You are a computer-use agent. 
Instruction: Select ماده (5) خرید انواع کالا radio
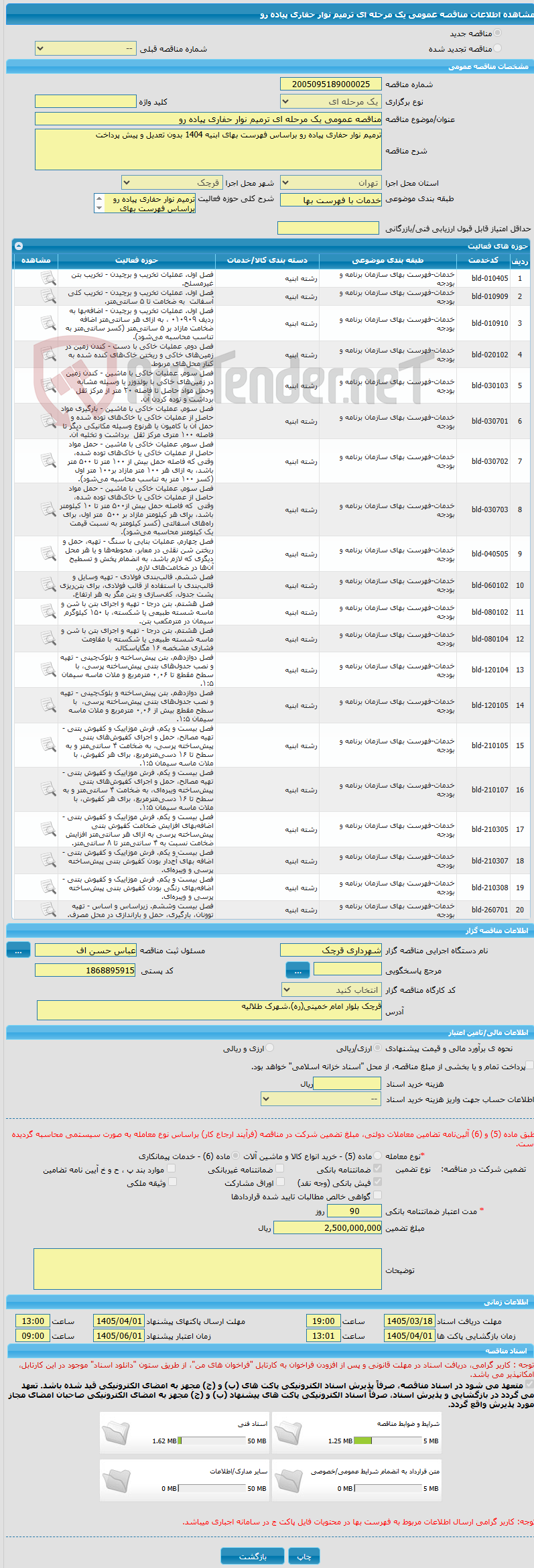378,1156
